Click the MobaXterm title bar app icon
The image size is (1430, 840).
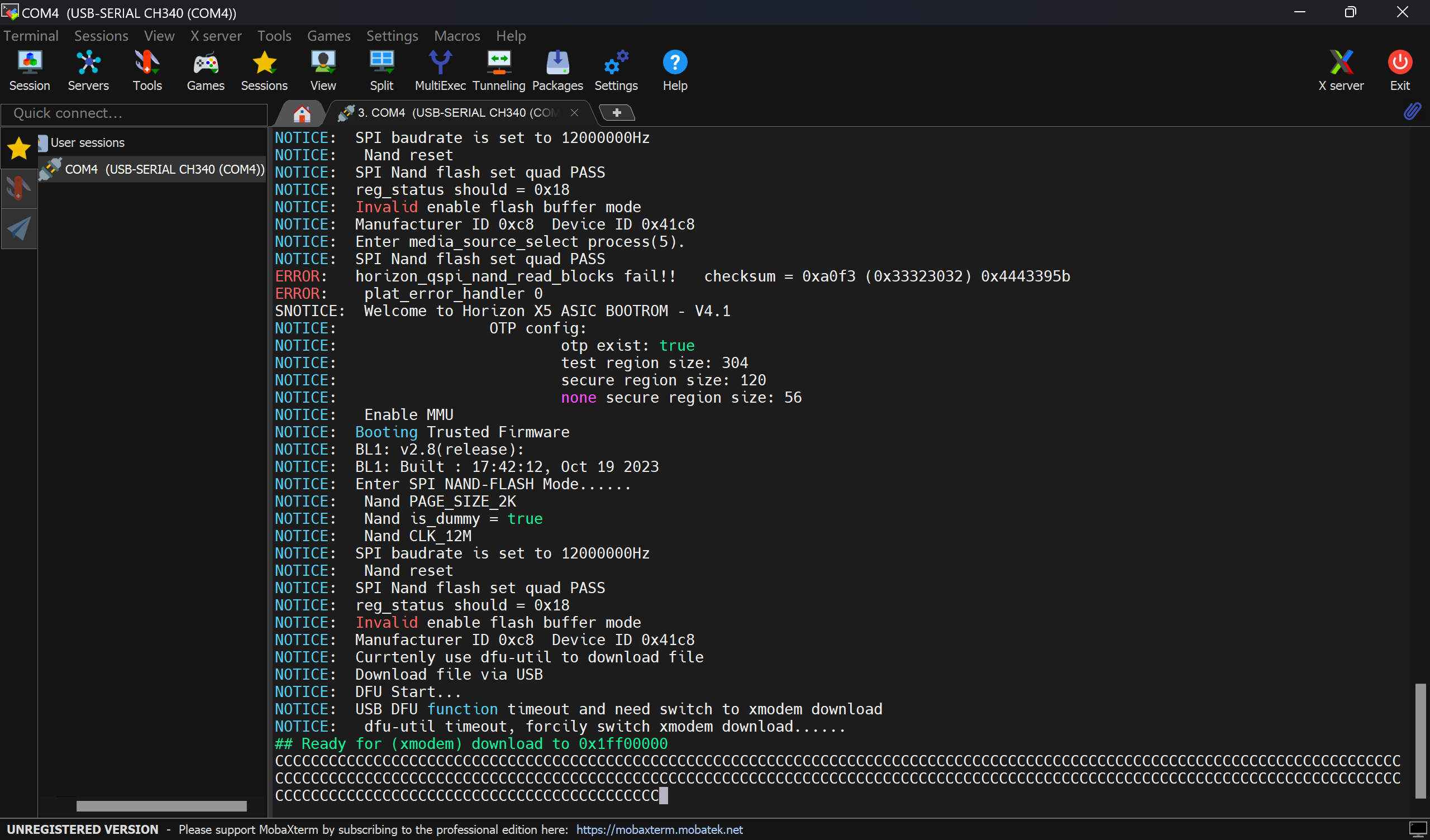(9, 11)
